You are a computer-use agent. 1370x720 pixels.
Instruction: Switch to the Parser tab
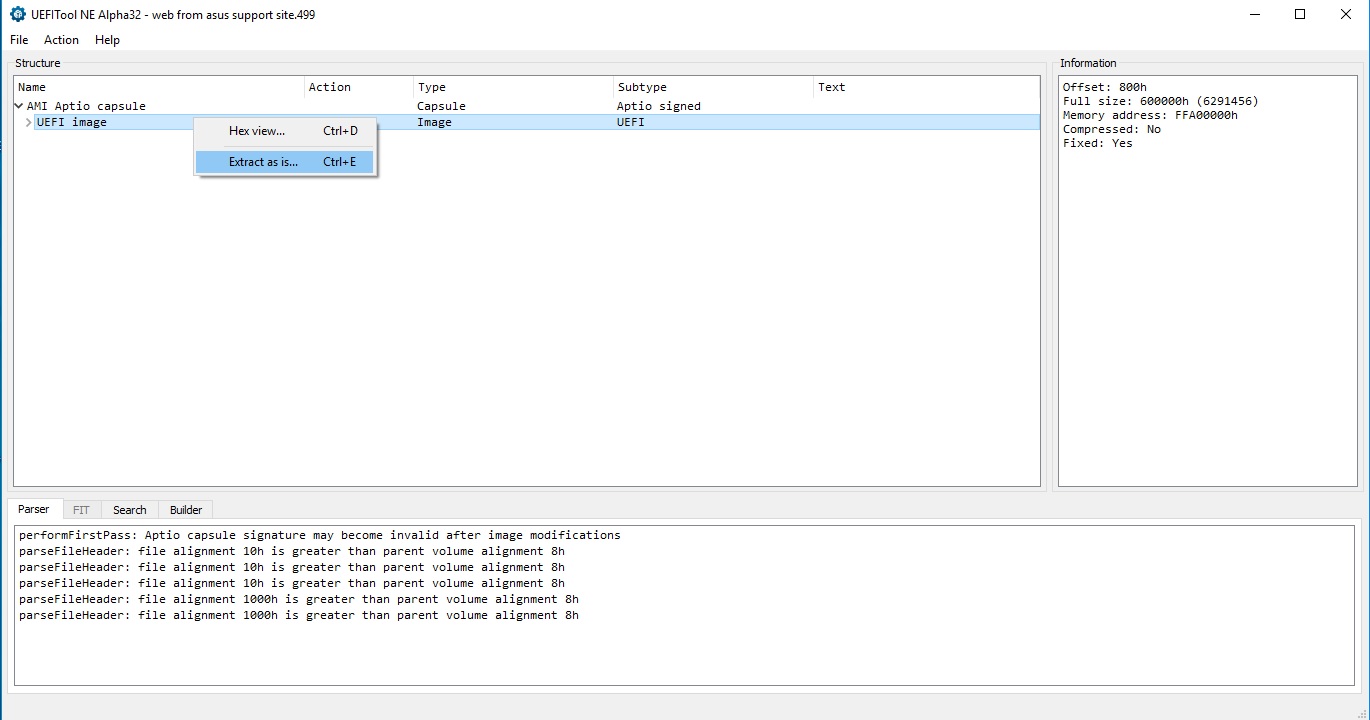pos(35,510)
